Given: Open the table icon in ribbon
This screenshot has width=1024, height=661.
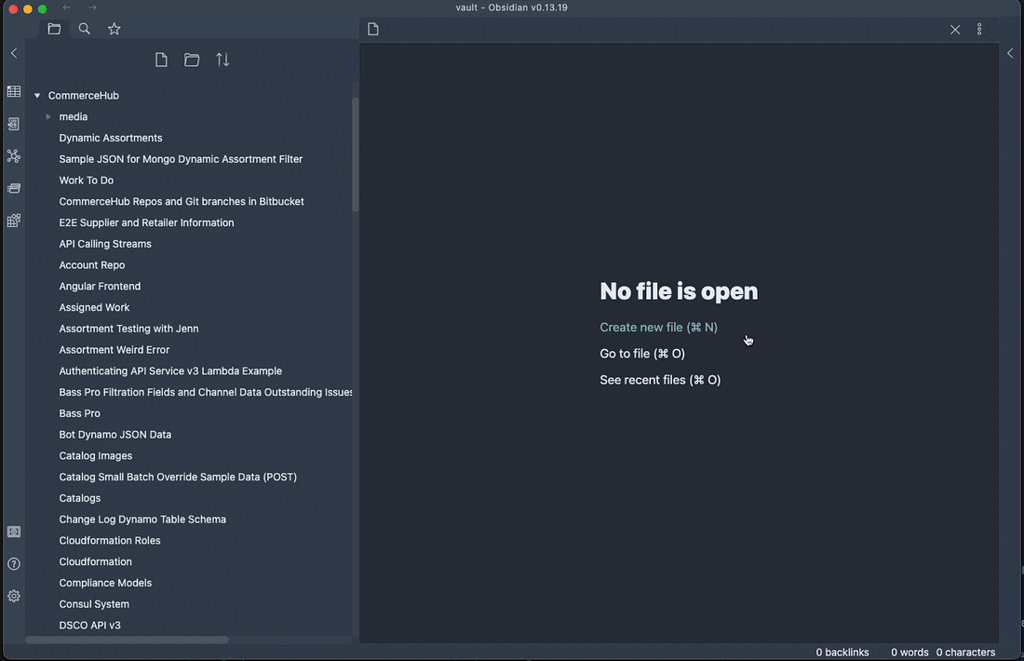Looking at the screenshot, I should [14, 91].
